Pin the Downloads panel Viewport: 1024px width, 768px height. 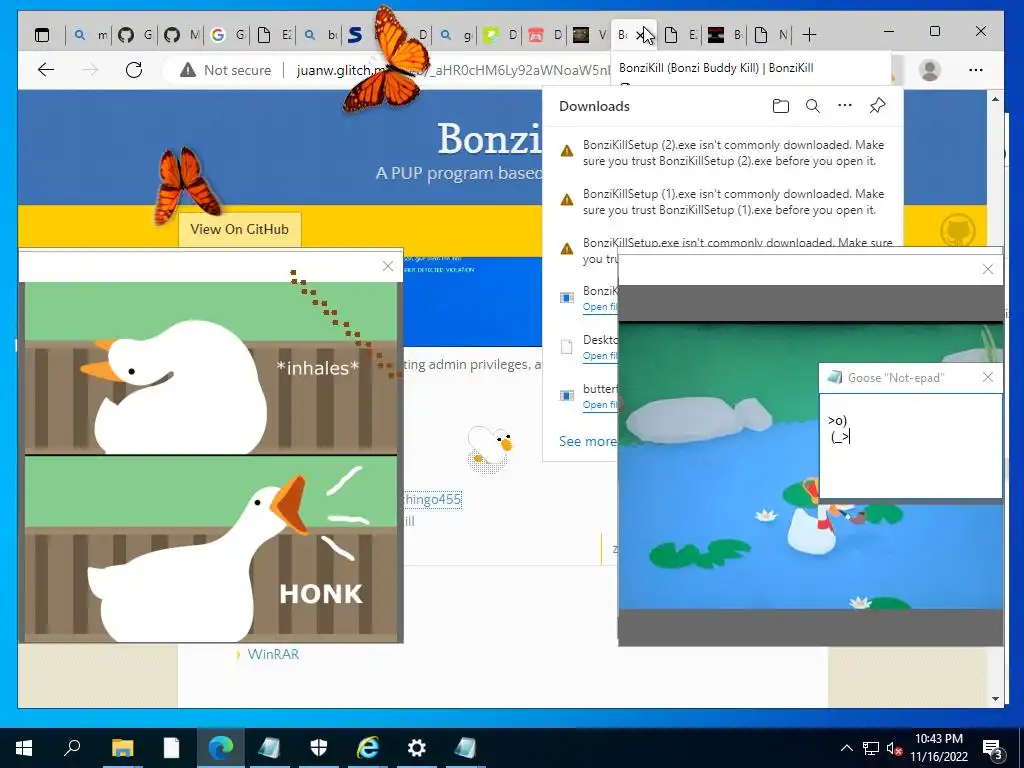pos(877,105)
